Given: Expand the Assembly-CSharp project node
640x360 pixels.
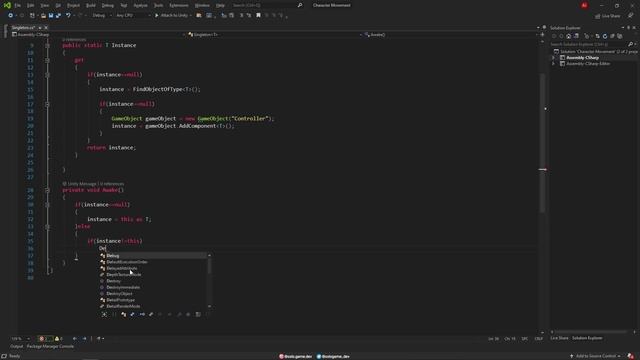Looking at the screenshot, I should (554, 58).
